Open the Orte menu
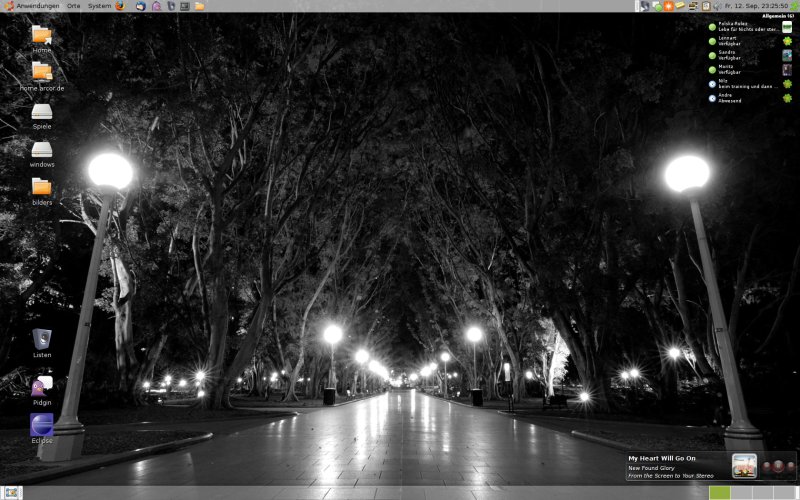Screen dimensions: 800x500 [x=73, y=6]
